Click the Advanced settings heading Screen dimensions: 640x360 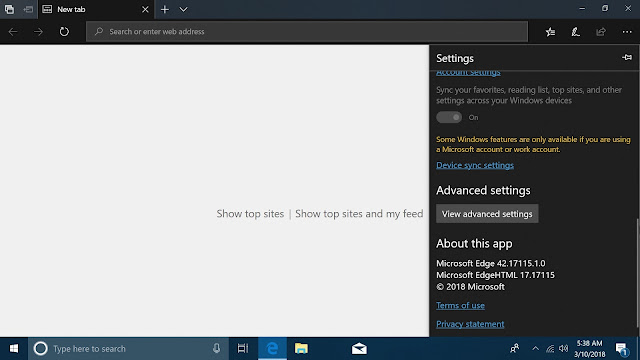click(483, 190)
